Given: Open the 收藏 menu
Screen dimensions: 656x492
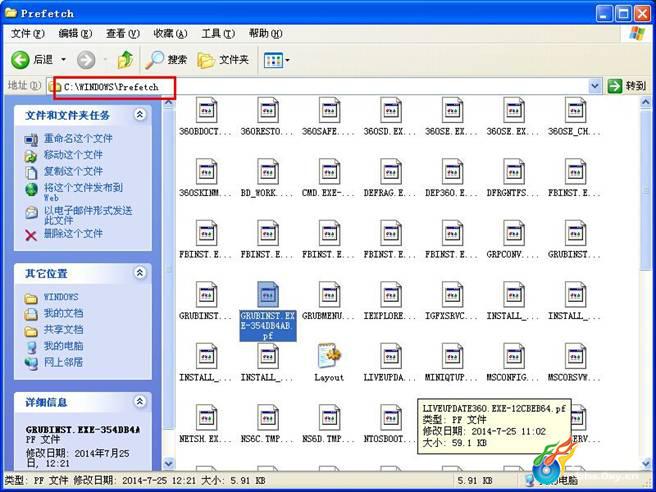Looking at the screenshot, I should click(x=170, y=33).
